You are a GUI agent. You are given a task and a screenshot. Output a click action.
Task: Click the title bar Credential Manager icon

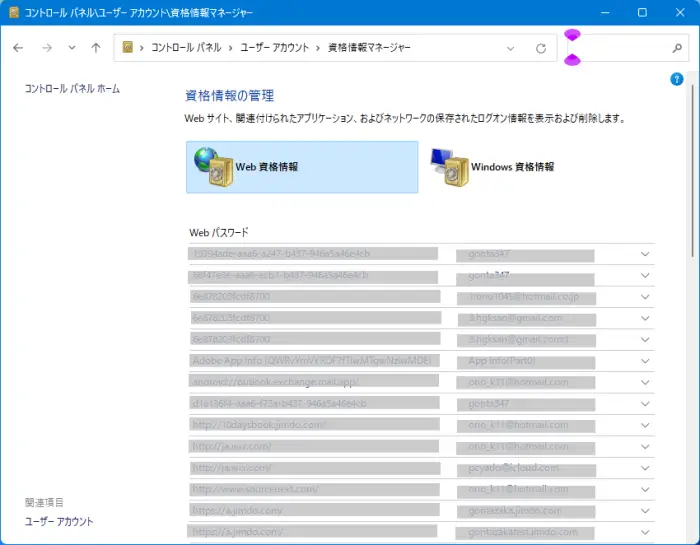coord(14,12)
